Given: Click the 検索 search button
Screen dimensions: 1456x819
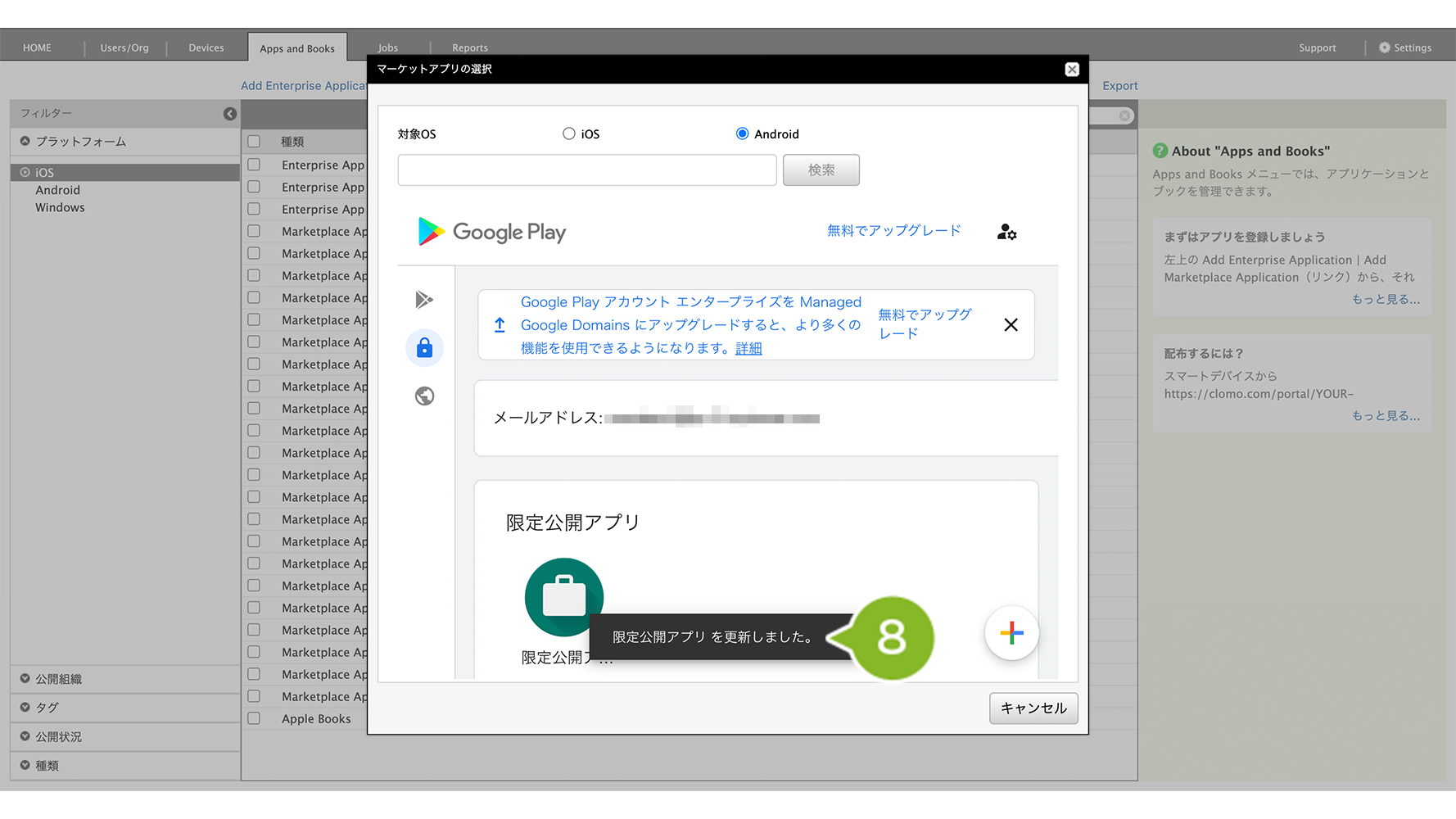Looking at the screenshot, I should [821, 170].
